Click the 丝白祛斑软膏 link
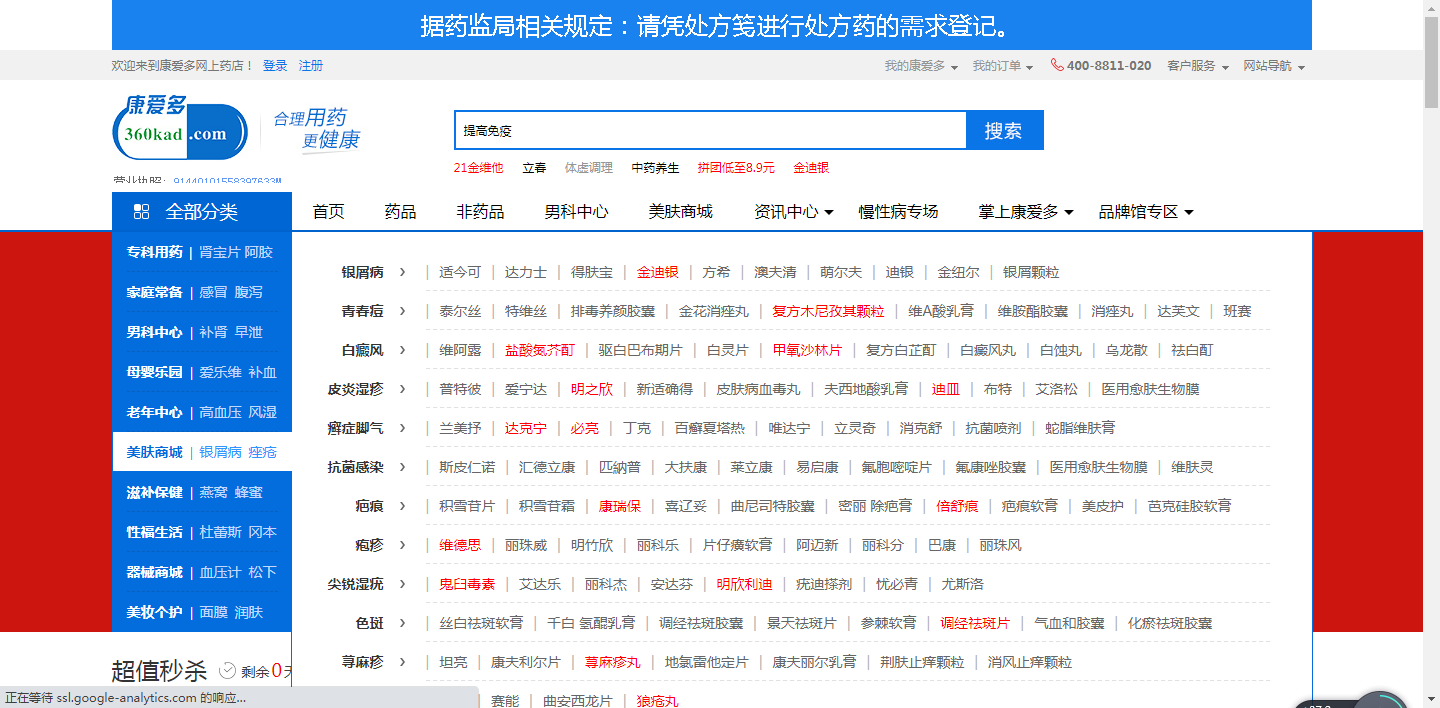This screenshot has height=708, width=1440. tap(481, 623)
